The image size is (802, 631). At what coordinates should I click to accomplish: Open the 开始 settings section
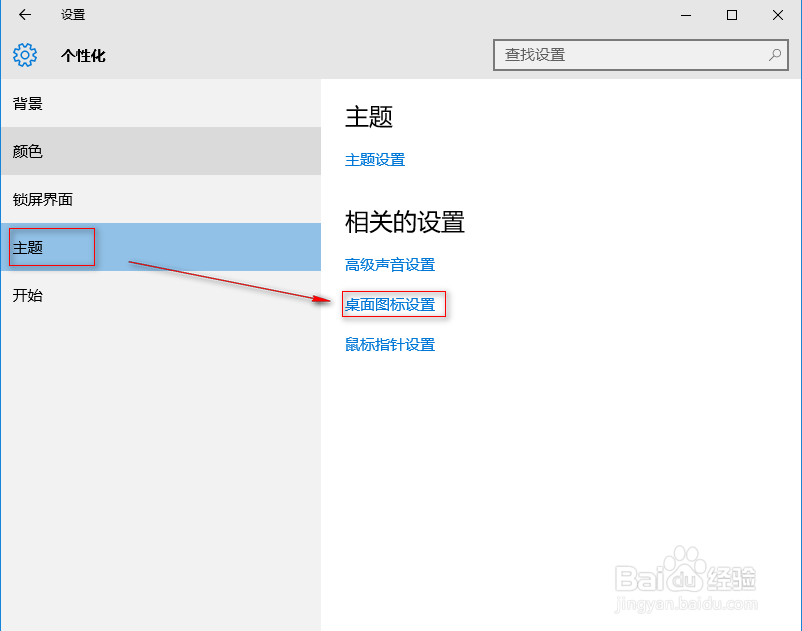[x=28, y=295]
